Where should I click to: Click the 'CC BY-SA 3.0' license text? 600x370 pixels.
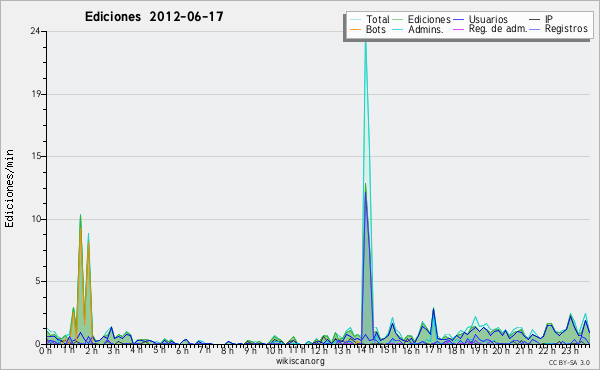pos(569,362)
